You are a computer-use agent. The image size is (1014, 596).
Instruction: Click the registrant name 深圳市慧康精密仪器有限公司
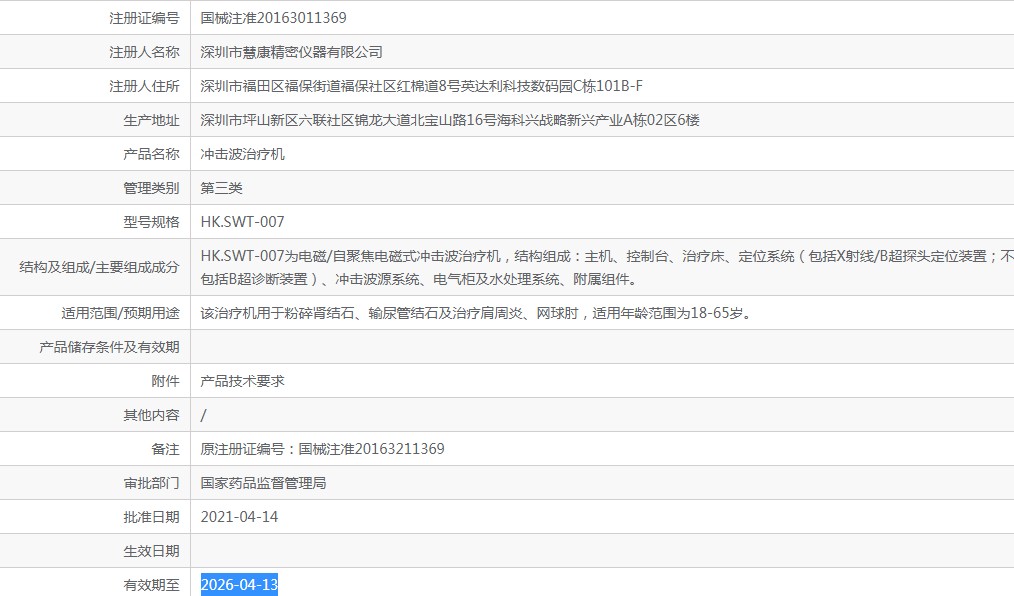292,52
